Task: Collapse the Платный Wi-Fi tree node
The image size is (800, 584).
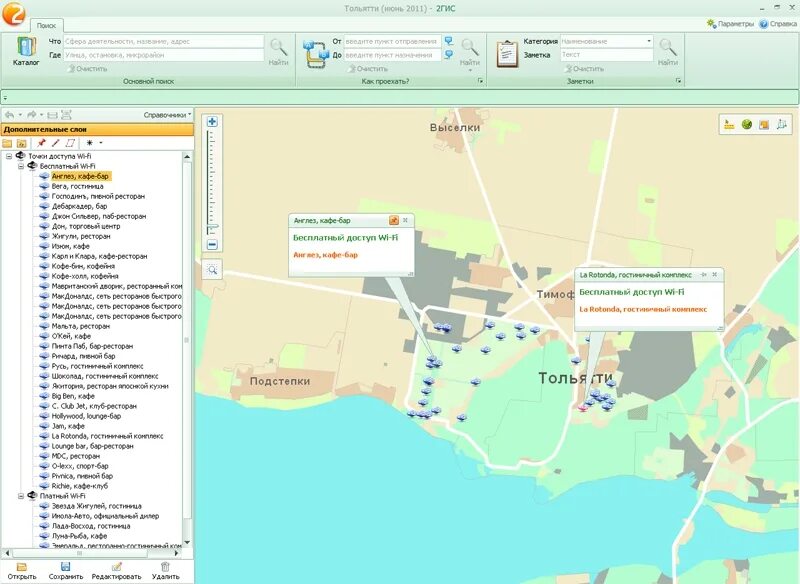Action: (21, 496)
